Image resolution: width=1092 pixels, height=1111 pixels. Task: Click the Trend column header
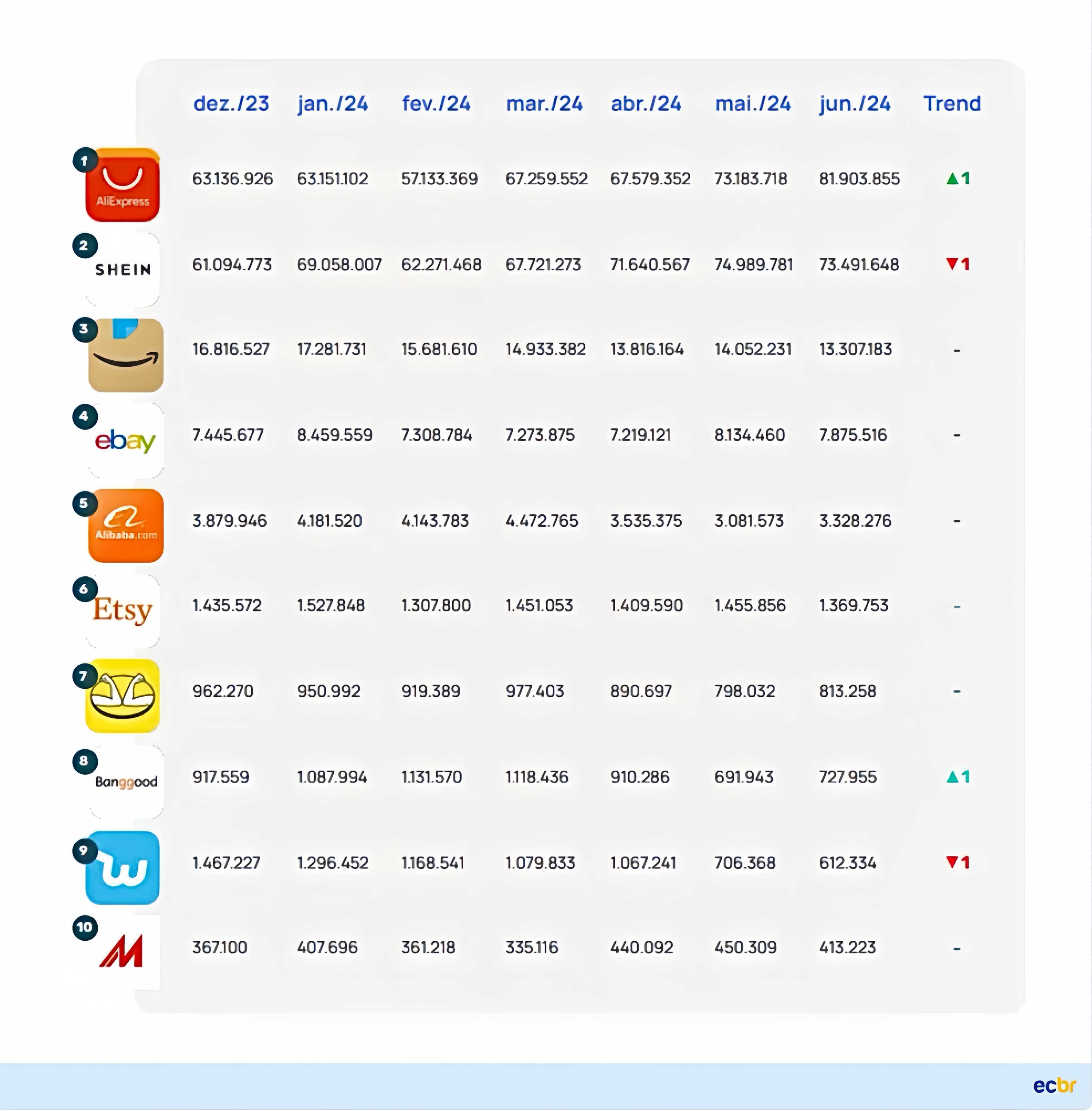[952, 104]
